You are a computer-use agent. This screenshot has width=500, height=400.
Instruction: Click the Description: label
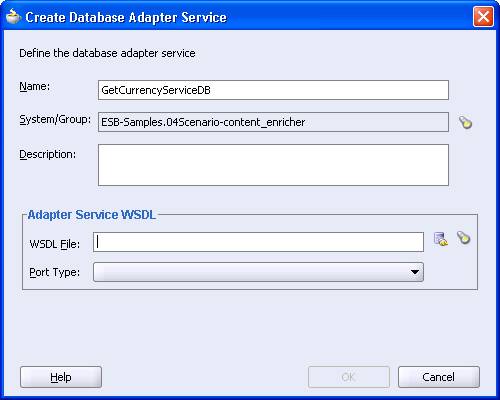(47, 154)
